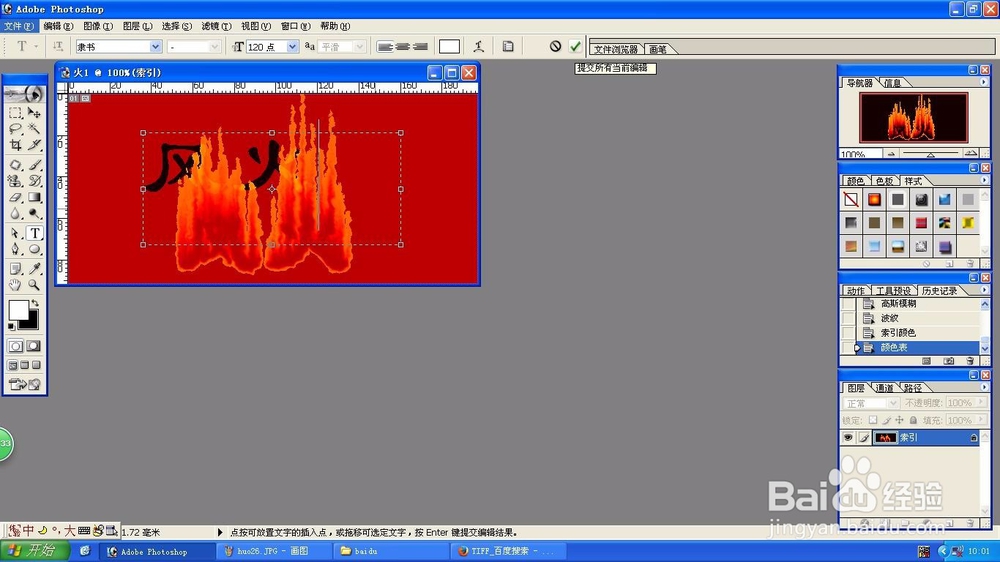Viewport: 1000px width, 562px height.
Task: Select the Eraser tool
Action: [x=15, y=197]
